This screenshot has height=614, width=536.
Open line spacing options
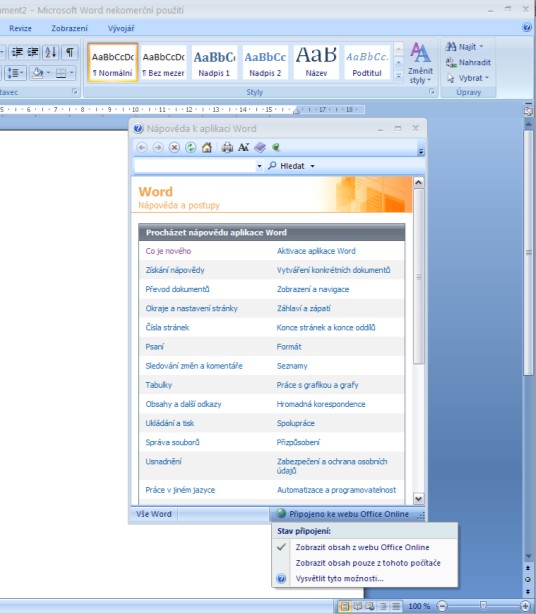pyautogui.click(x=15, y=72)
